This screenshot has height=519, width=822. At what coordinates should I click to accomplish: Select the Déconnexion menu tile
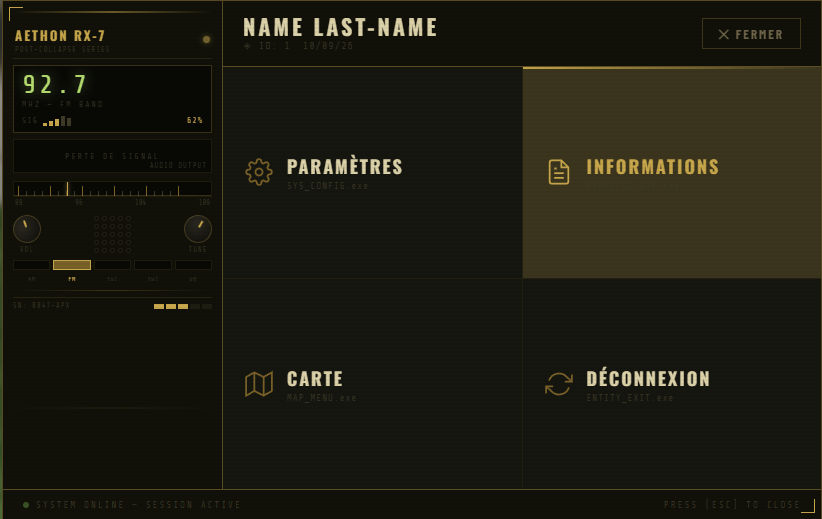tap(672, 384)
